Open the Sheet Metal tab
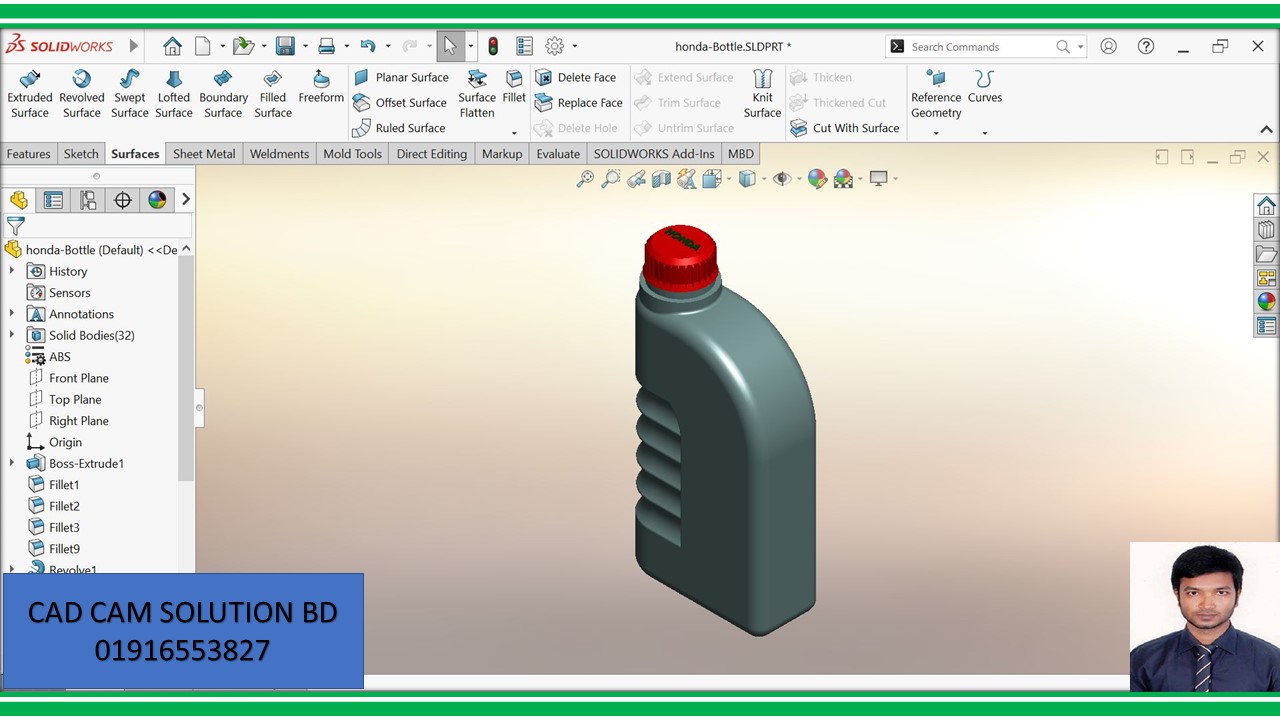The width and height of the screenshot is (1280, 720). (x=204, y=154)
